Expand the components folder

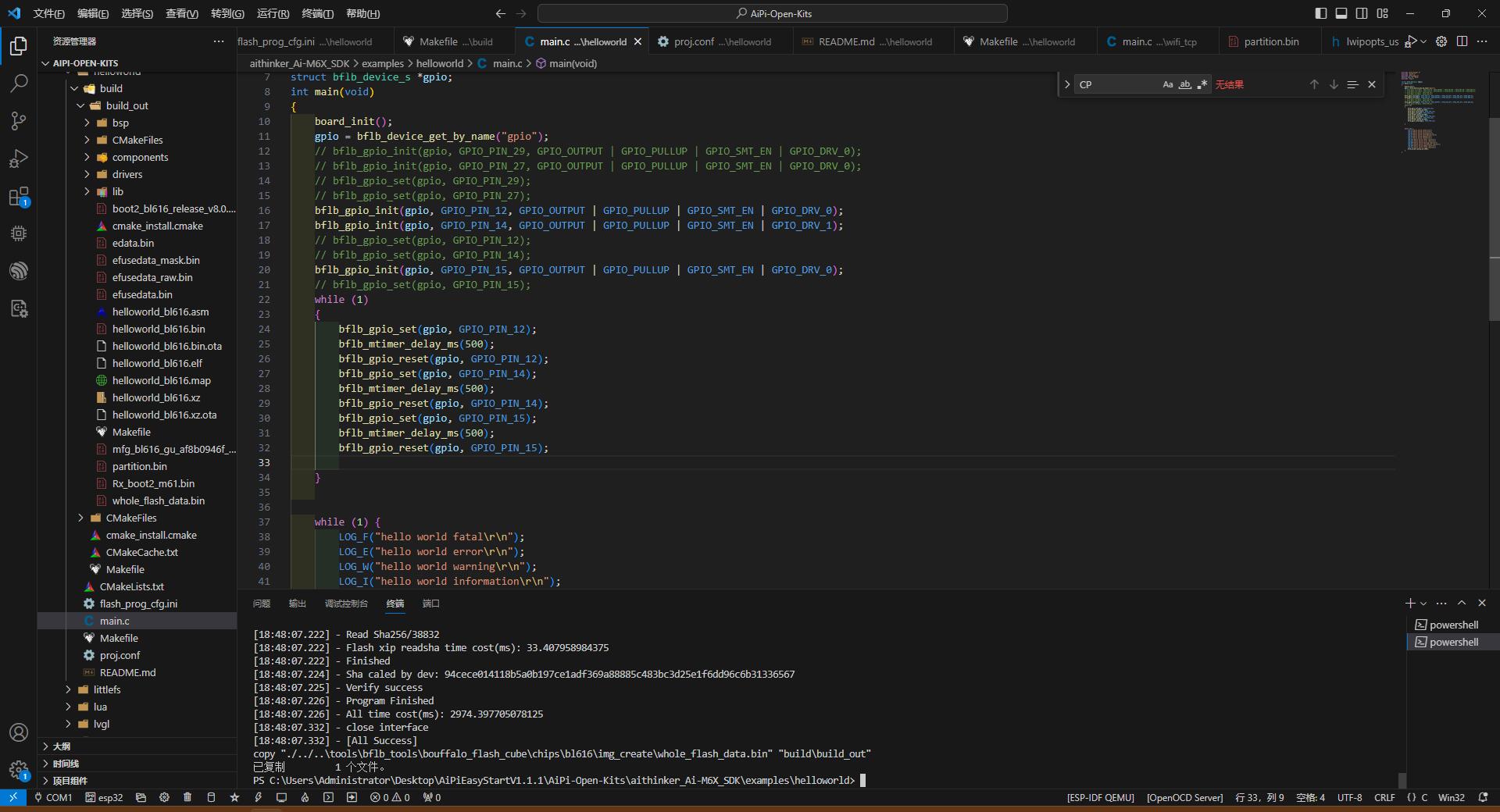click(87, 157)
